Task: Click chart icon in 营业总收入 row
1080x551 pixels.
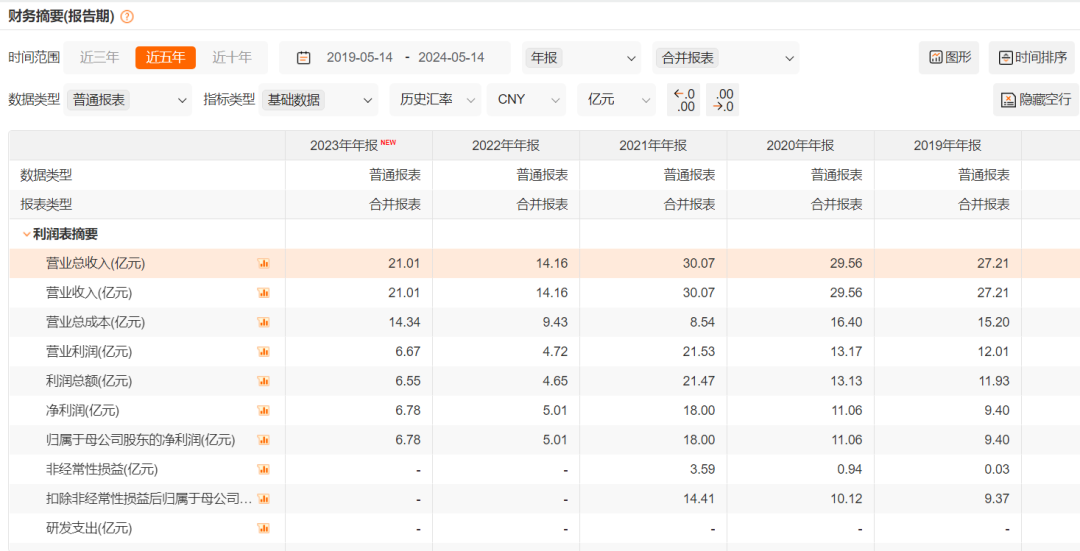Action: (x=264, y=263)
